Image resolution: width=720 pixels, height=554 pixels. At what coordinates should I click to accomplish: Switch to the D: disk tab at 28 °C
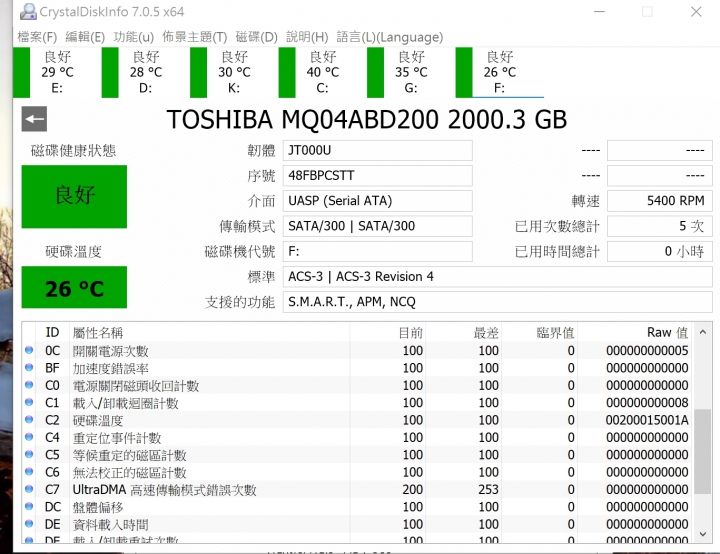tap(146, 73)
